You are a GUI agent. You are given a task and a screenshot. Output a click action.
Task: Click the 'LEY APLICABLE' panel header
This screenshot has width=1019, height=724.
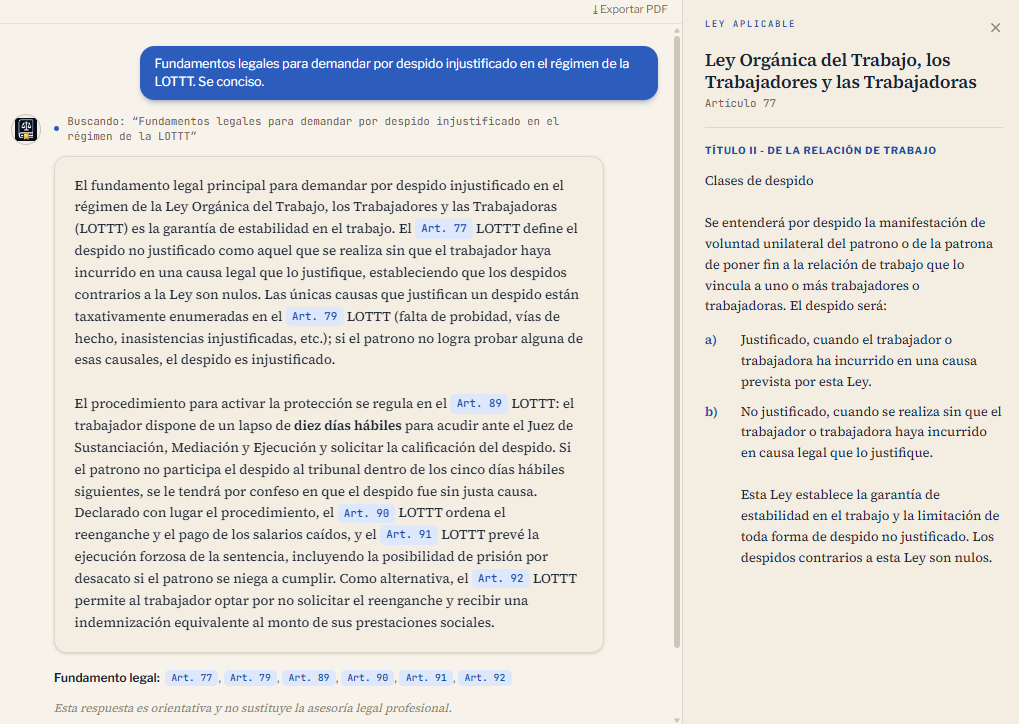click(x=749, y=24)
